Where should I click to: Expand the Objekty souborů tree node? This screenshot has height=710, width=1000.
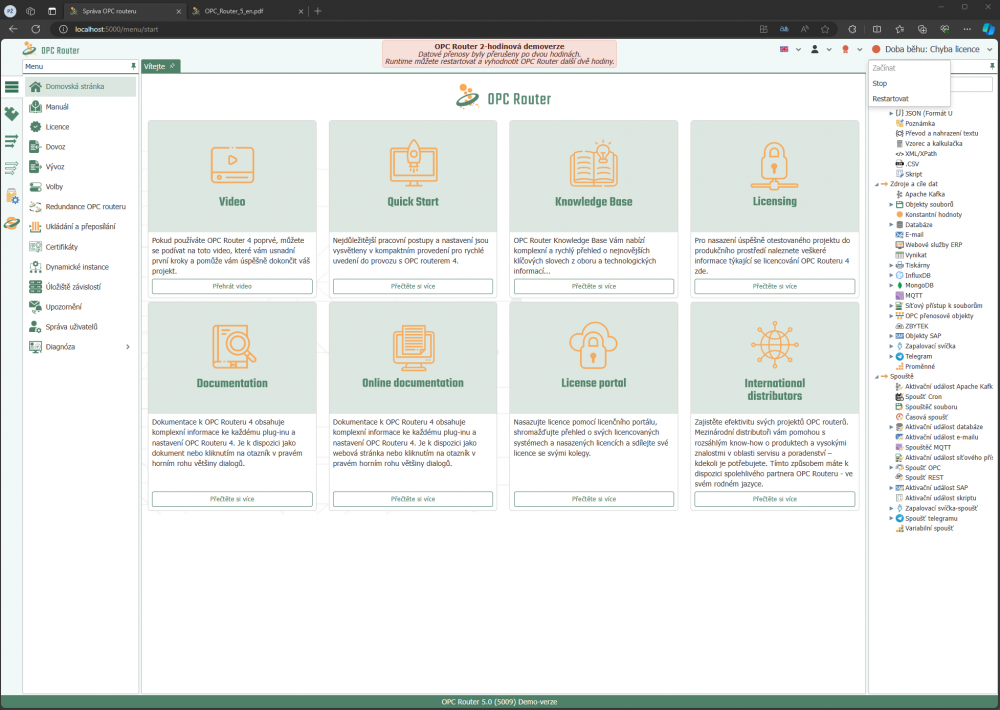click(x=892, y=205)
